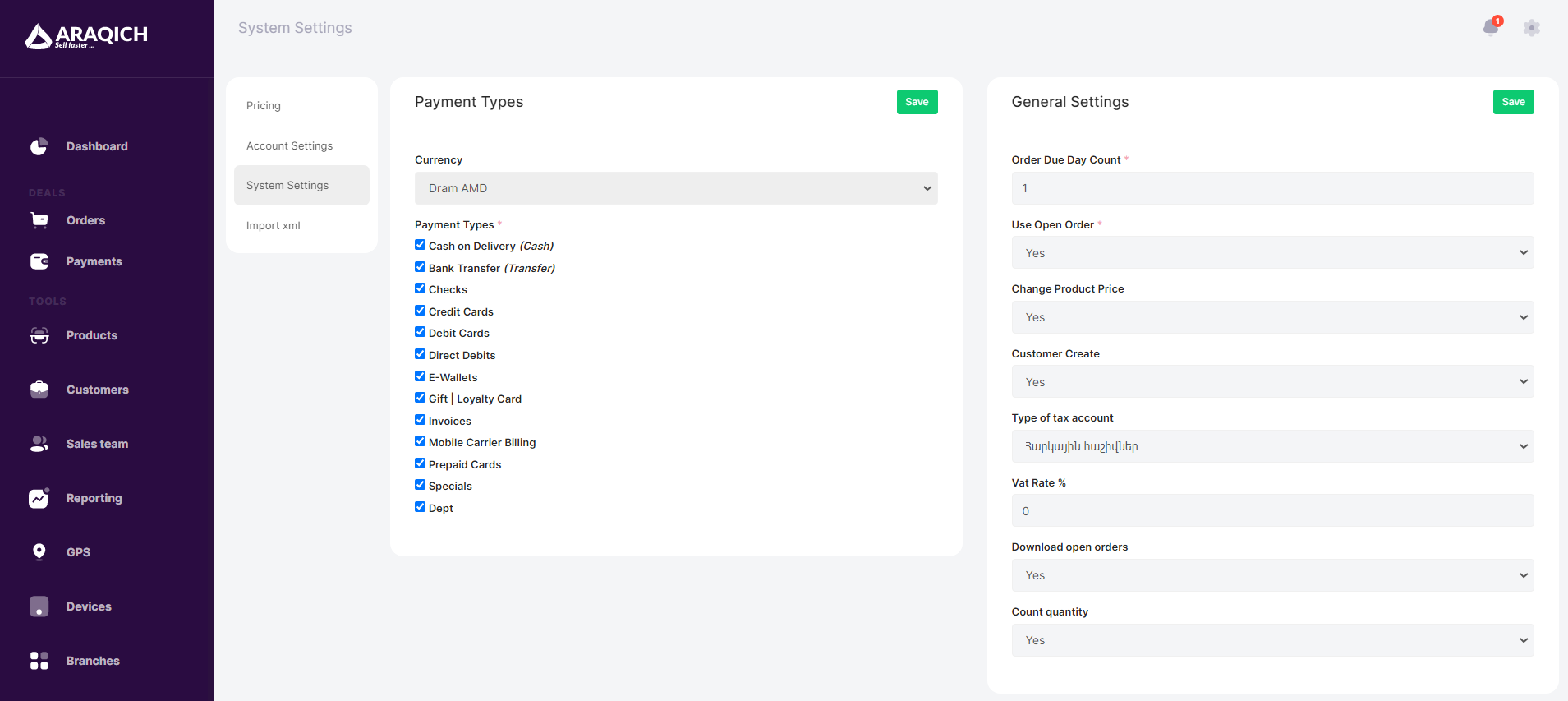Screen dimensions: 1568x701
Task: Open Orders via the cart icon
Action: coord(39,220)
